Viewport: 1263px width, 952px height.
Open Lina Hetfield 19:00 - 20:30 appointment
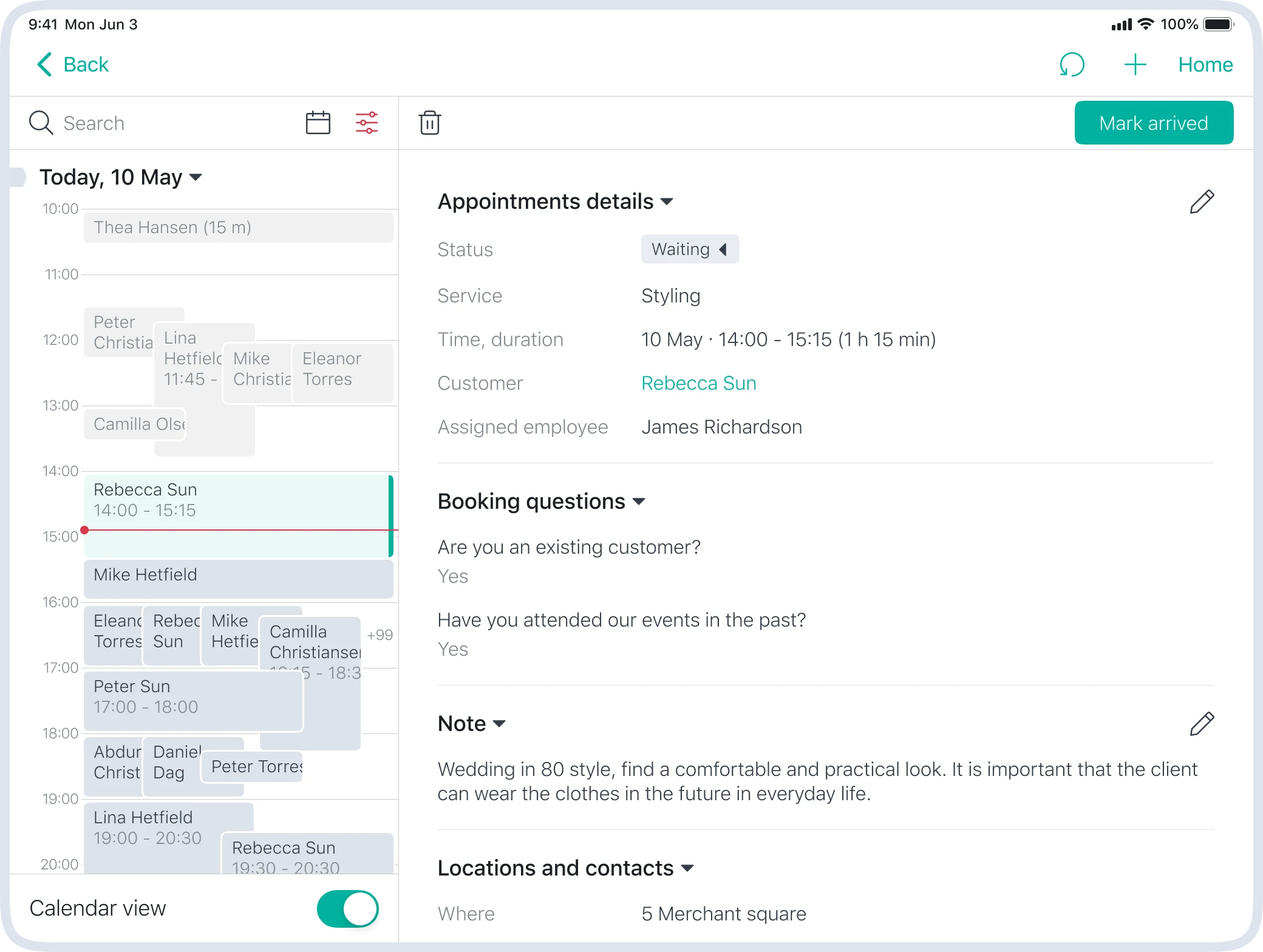pos(152,838)
